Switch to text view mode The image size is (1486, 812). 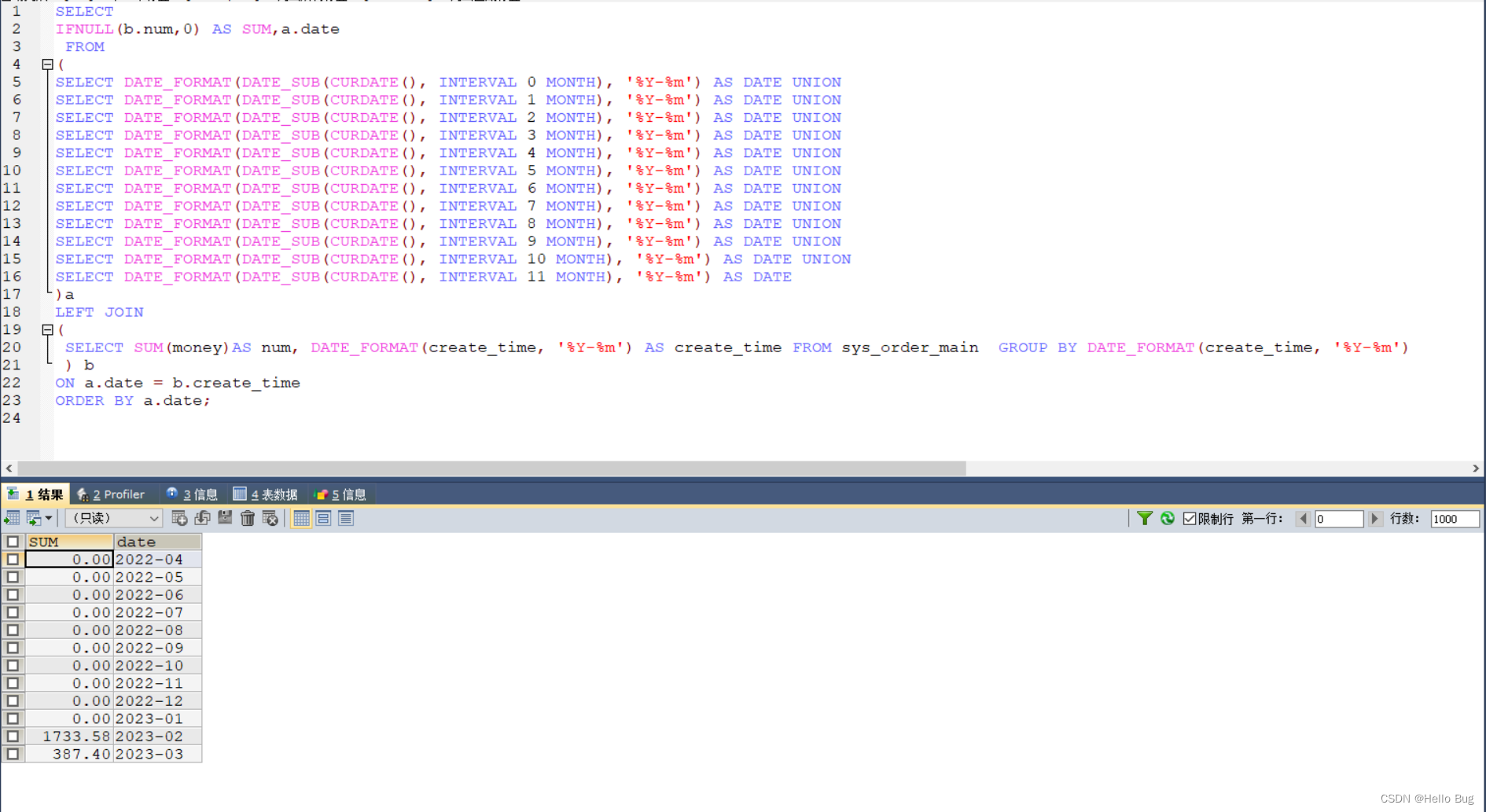tap(346, 518)
